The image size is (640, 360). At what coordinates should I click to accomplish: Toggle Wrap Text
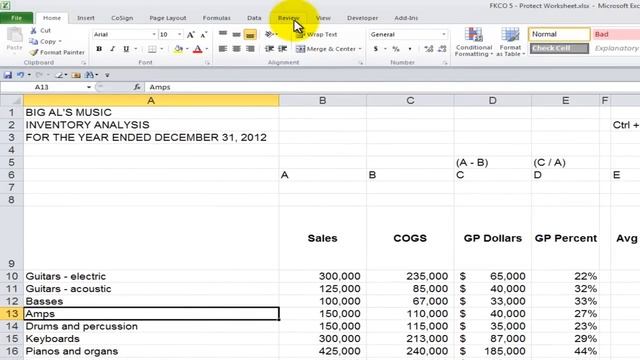(317, 35)
